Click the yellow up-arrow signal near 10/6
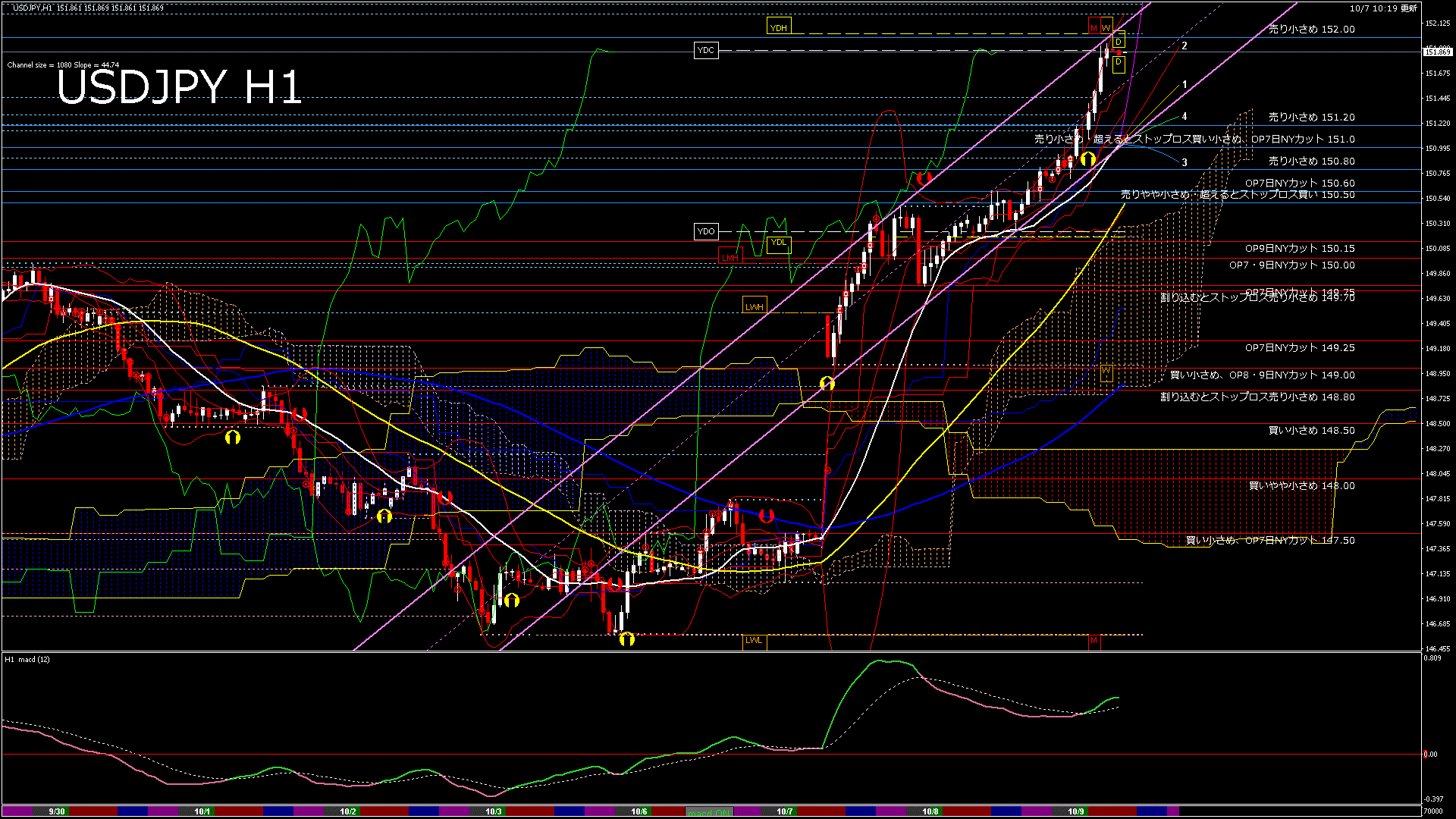Image resolution: width=1456 pixels, height=819 pixels. [626, 639]
